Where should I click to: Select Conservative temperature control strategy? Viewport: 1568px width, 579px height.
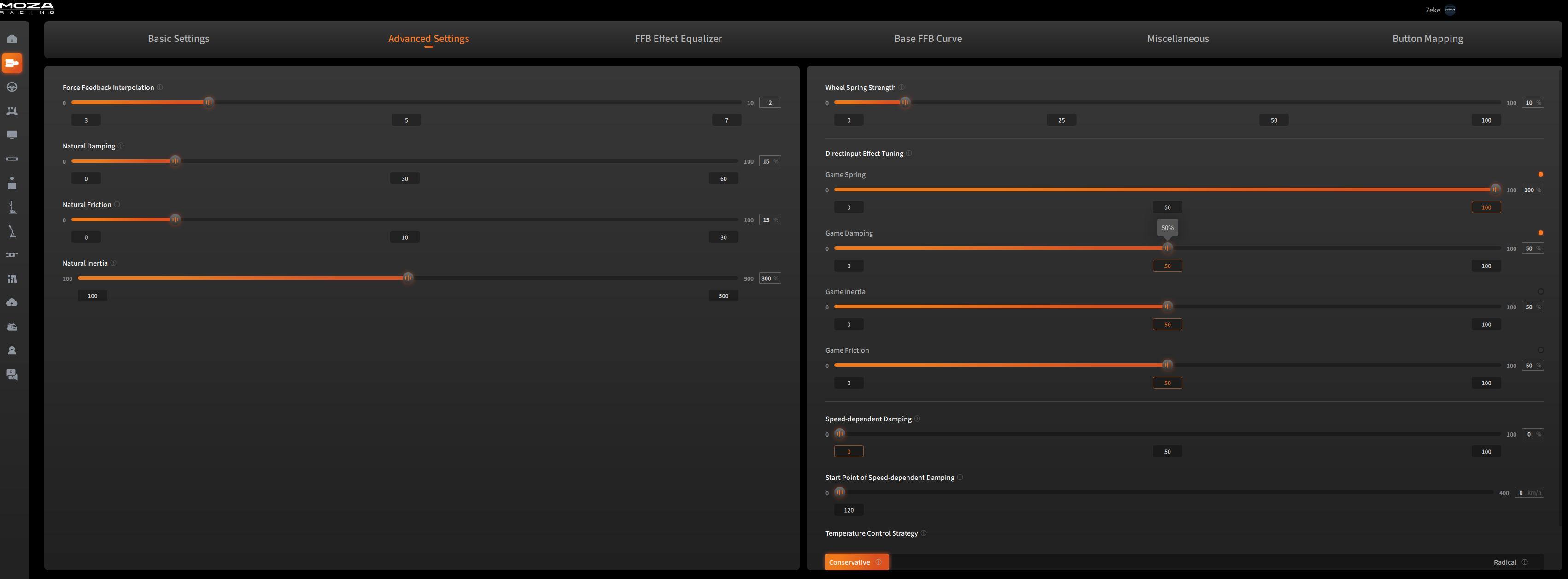(850, 562)
